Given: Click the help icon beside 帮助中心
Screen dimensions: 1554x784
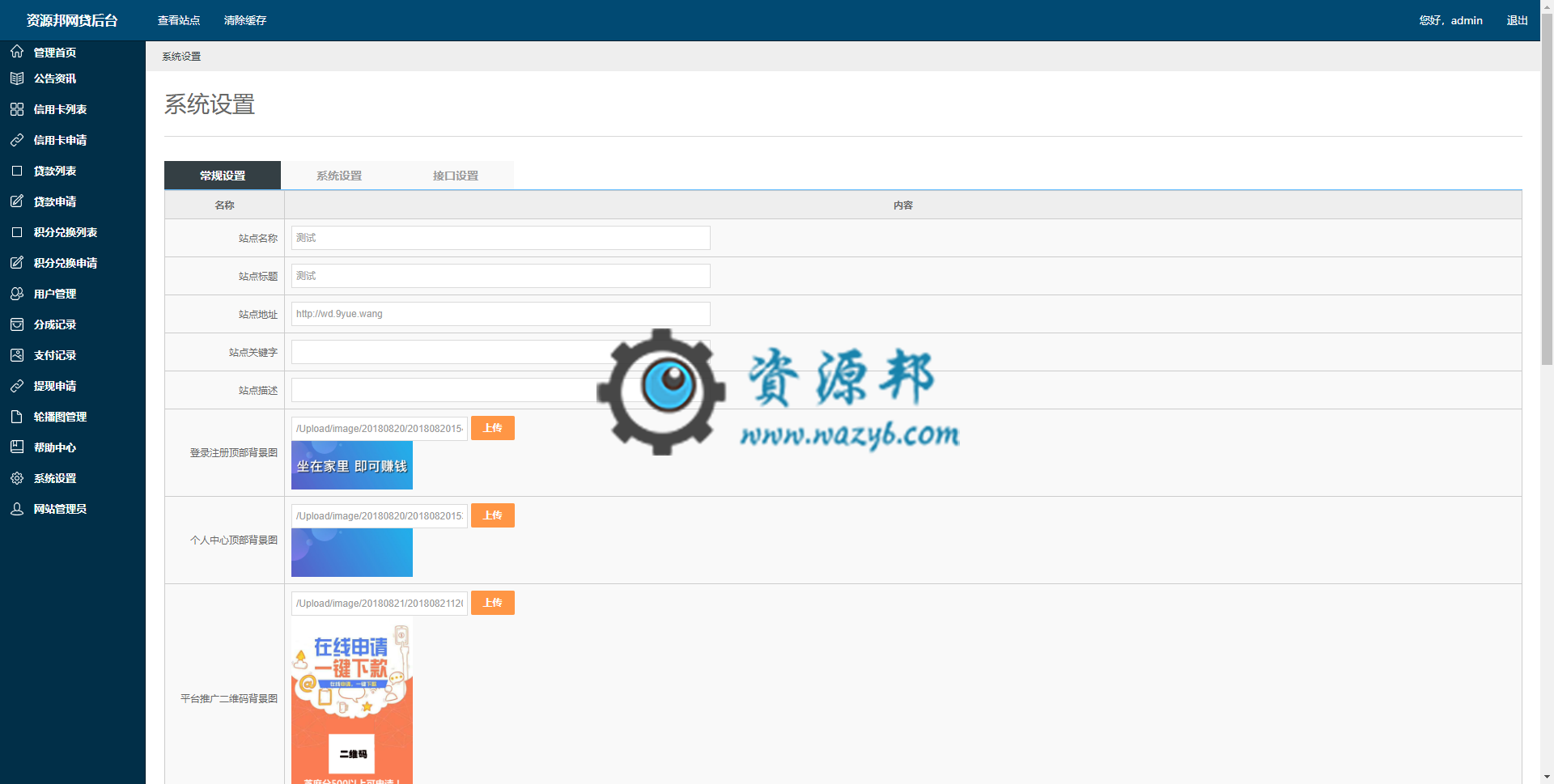Looking at the screenshot, I should pyautogui.click(x=17, y=447).
